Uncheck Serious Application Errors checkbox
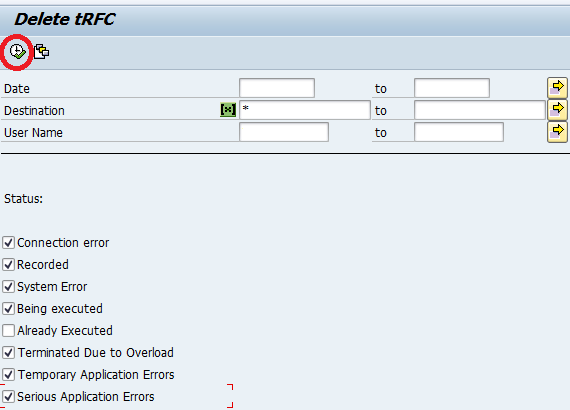 point(8,396)
